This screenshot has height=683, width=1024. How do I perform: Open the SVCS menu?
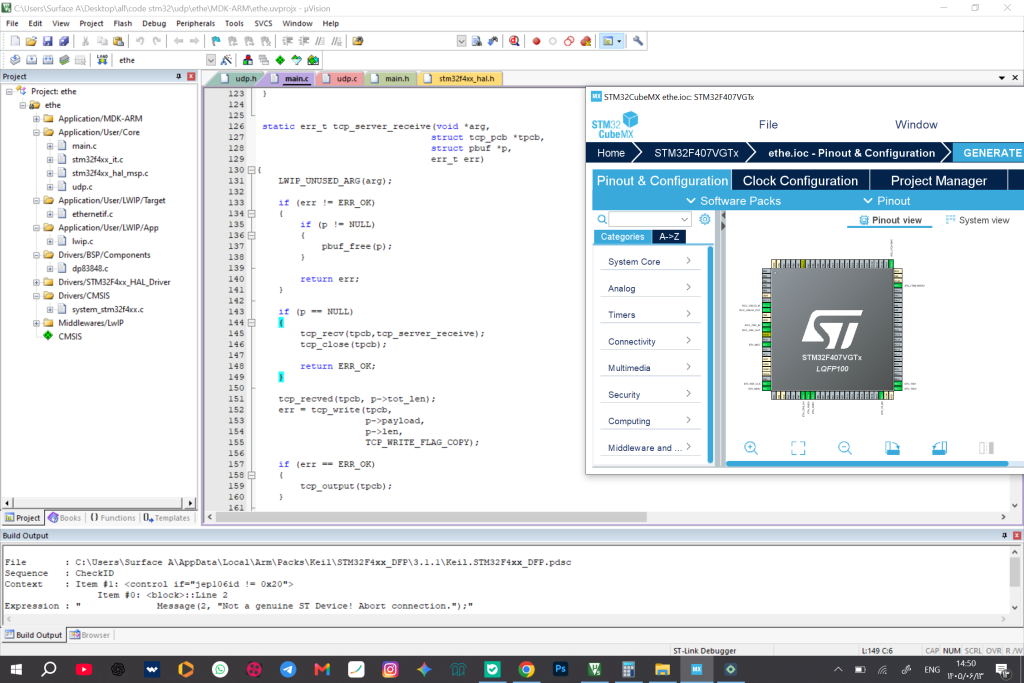263,24
